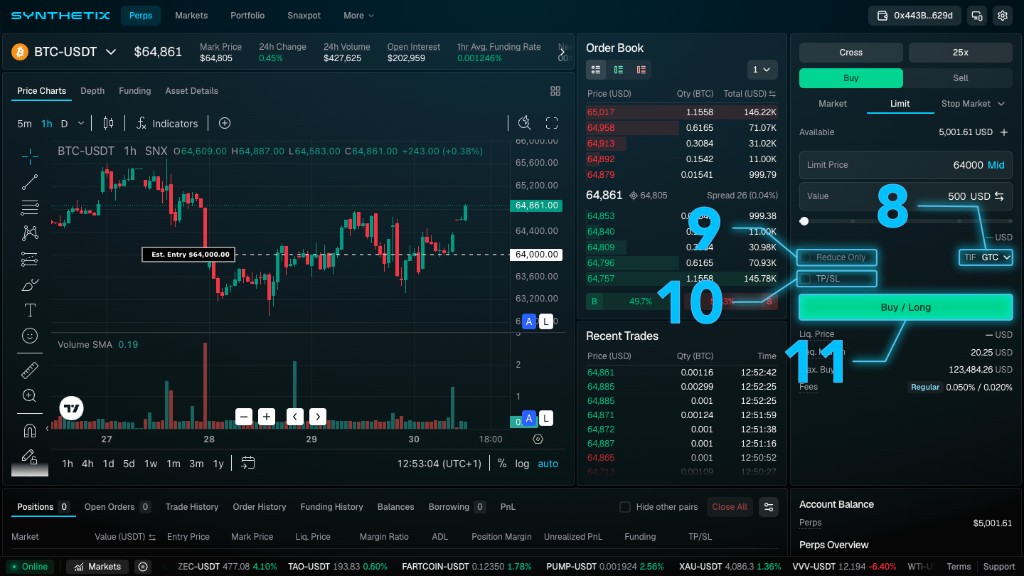Show bids-only order book view
This screenshot has height=576, width=1024.
coord(618,69)
